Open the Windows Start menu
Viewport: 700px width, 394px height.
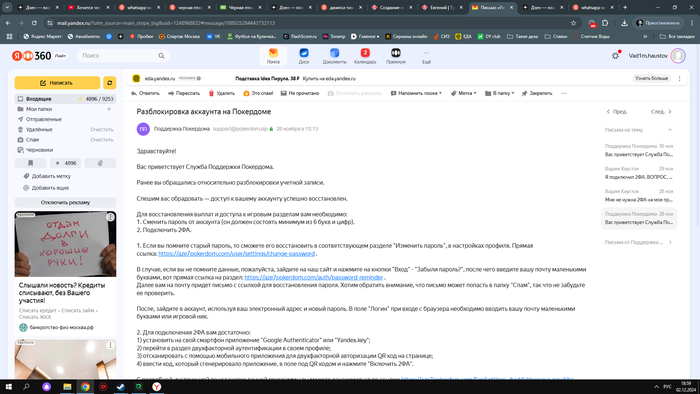(8, 387)
